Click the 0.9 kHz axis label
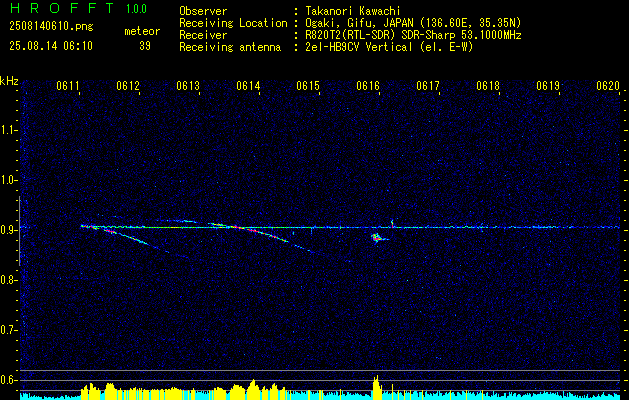 [9, 230]
